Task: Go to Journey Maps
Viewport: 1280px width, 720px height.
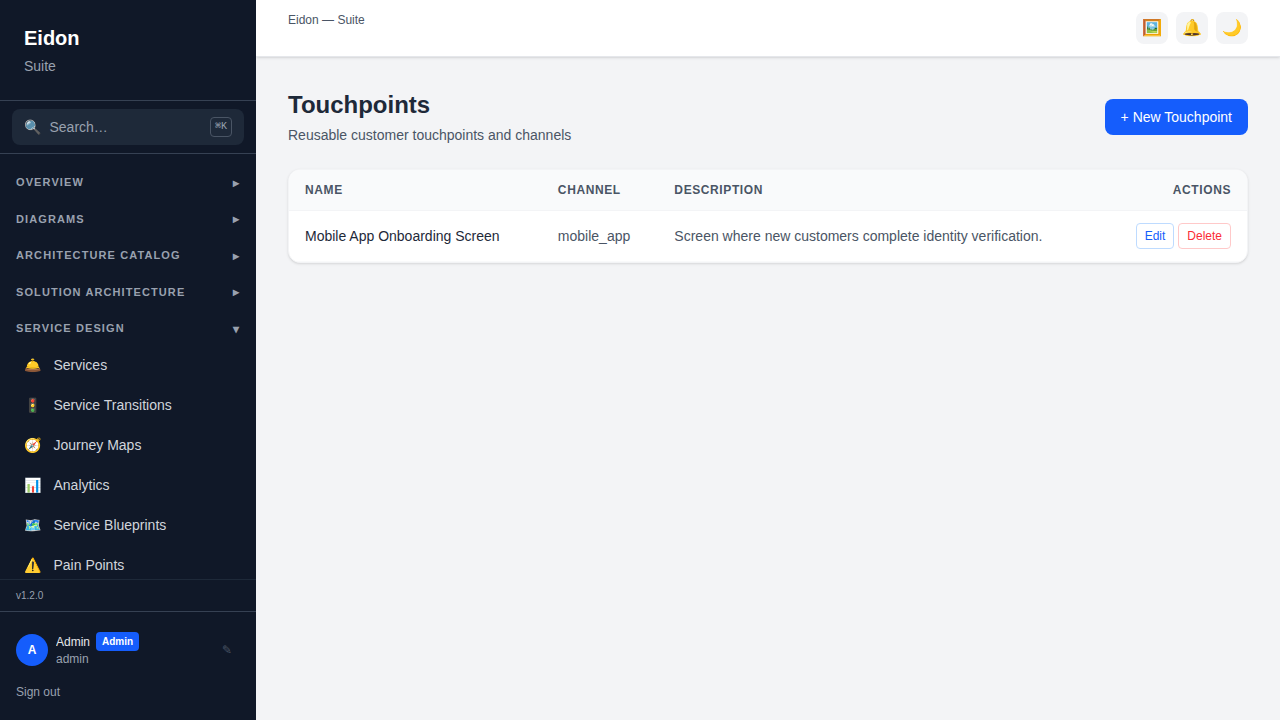Action: tap(128, 445)
